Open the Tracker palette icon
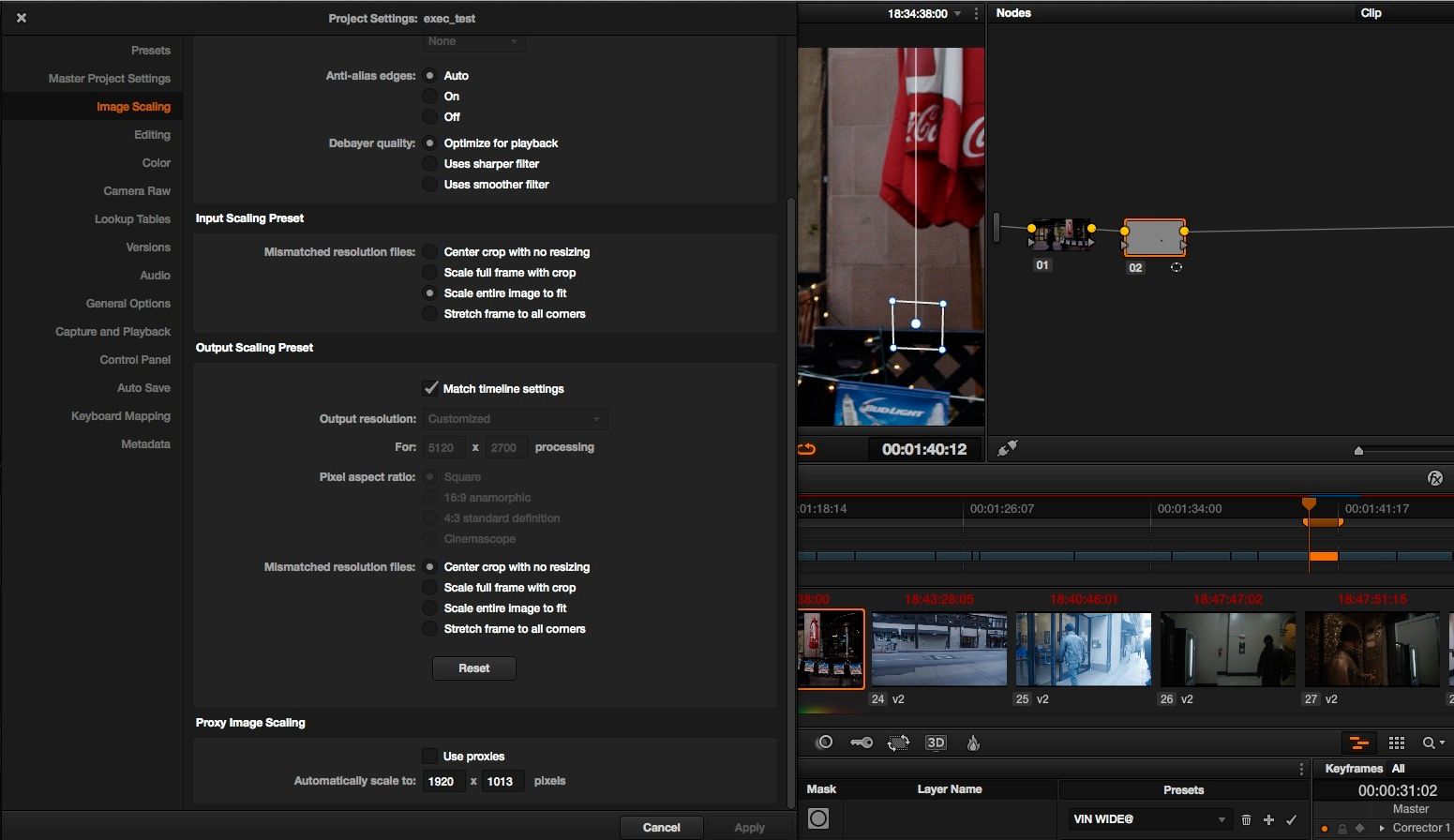 click(x=898, y=742)
